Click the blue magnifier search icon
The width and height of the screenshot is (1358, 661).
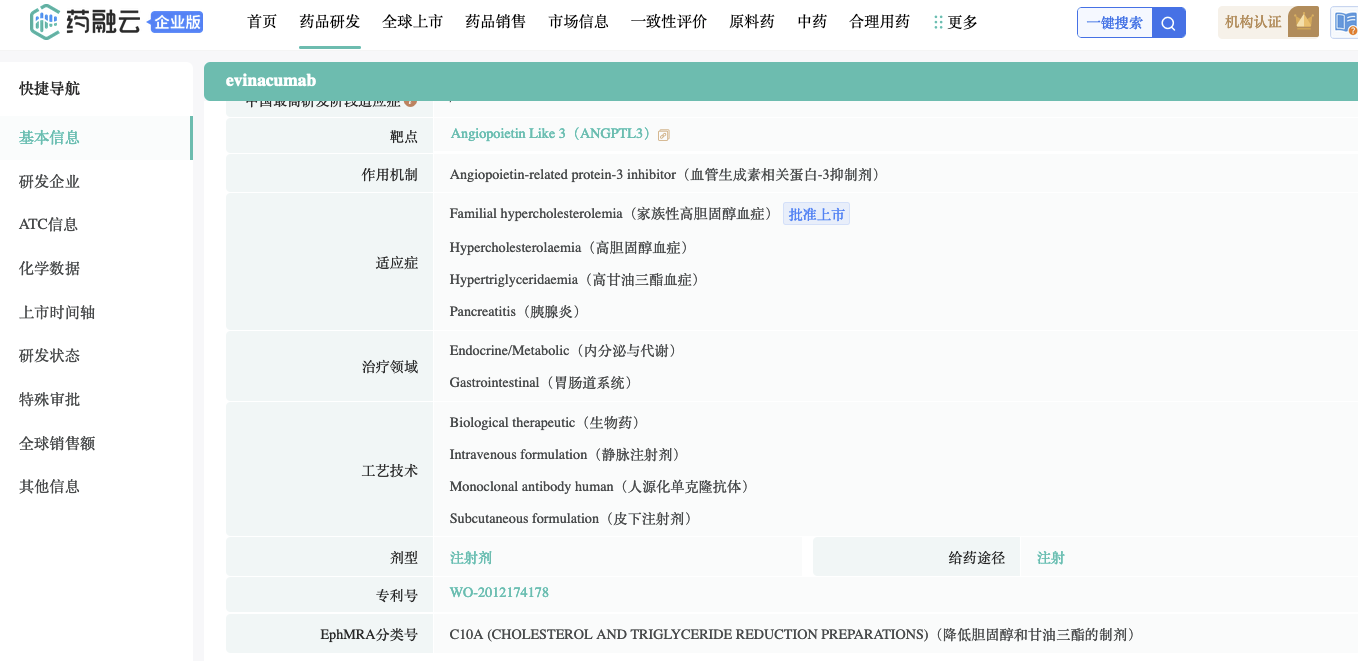point(1168,23)
